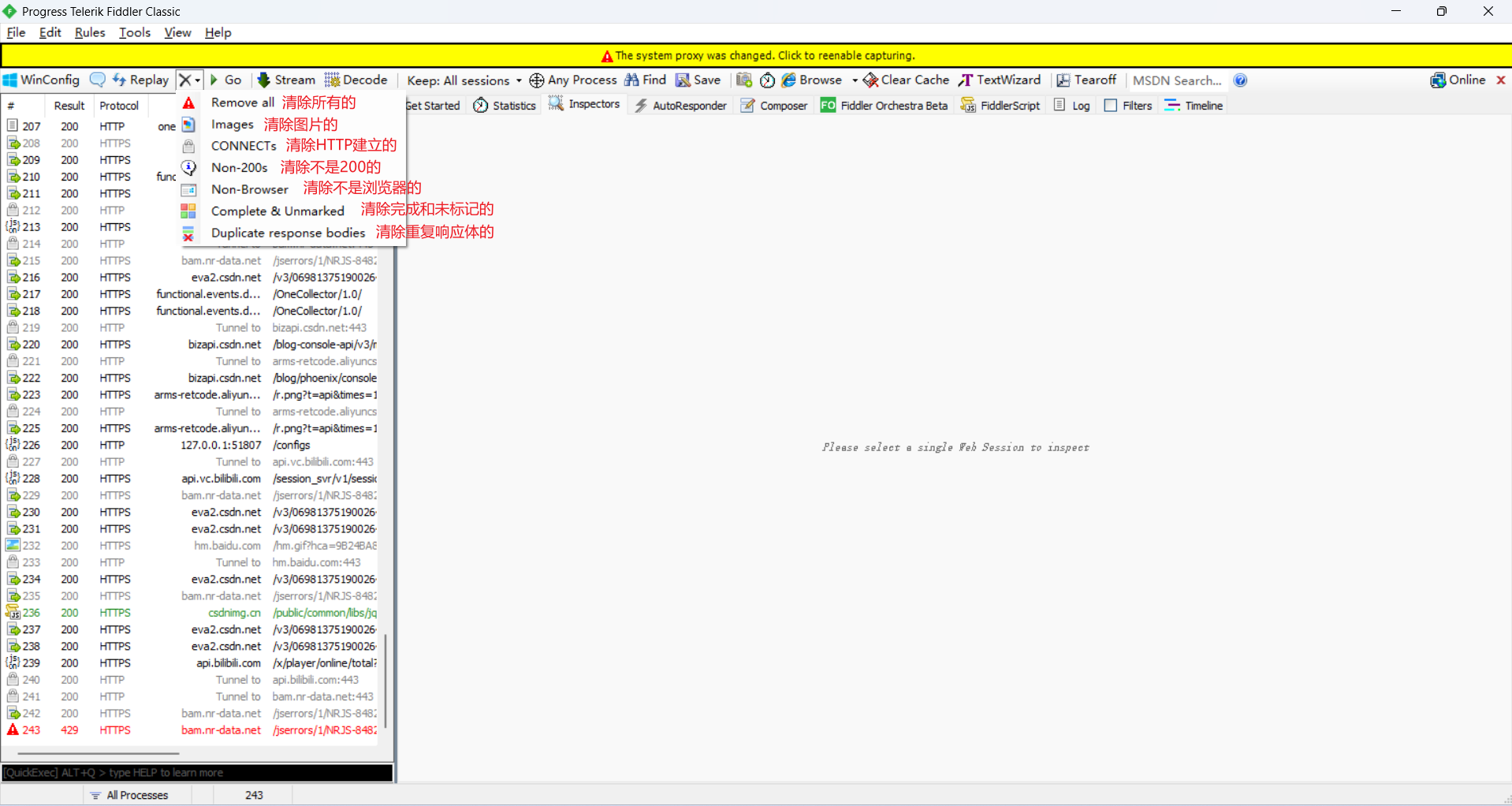Click the Online status indicator
The height and width of the screenshot is (806, 1512).
(1458, 80)
